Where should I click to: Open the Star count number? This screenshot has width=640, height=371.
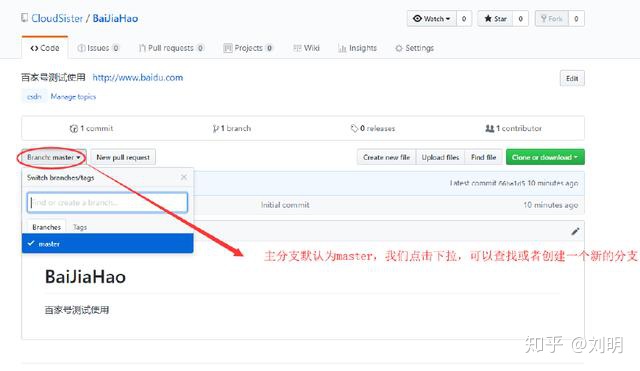click(x=520, y=18)
